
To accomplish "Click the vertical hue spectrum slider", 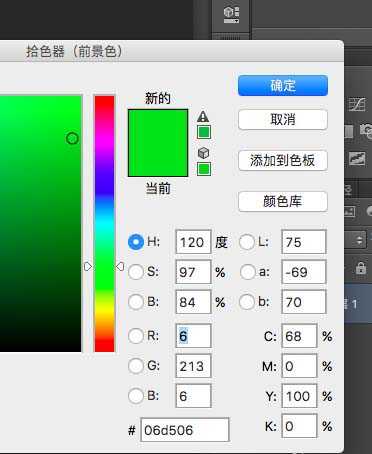I will pos(104,223).
